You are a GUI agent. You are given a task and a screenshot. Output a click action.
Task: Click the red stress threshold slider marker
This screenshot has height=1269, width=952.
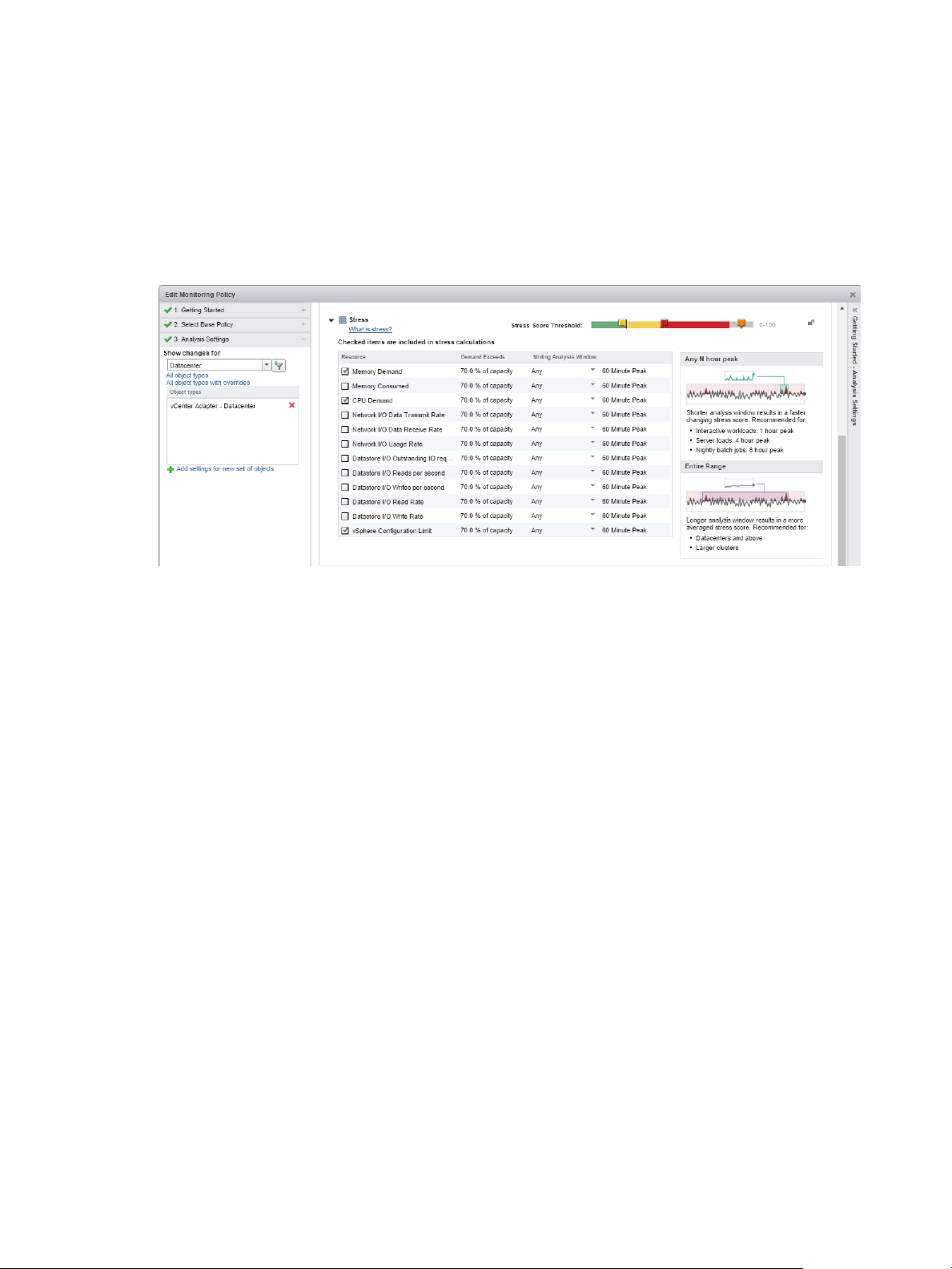(x=664, y=323)
